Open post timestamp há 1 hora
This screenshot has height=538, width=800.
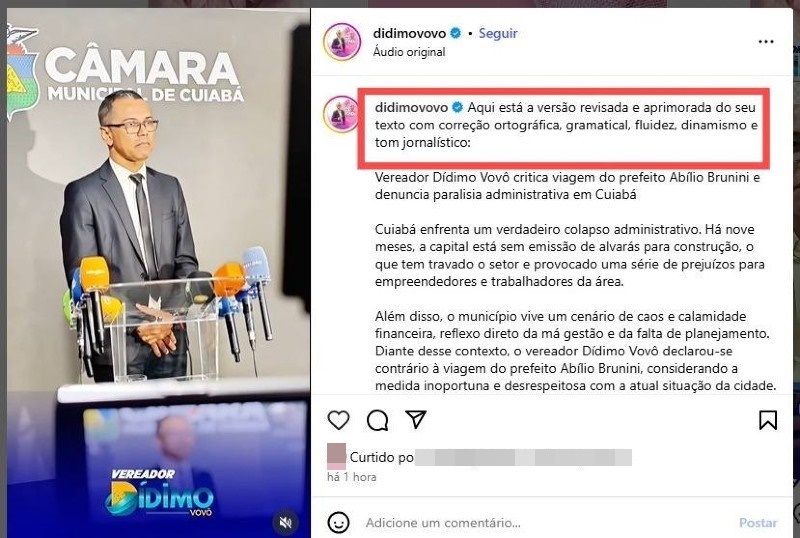[352, 477]
